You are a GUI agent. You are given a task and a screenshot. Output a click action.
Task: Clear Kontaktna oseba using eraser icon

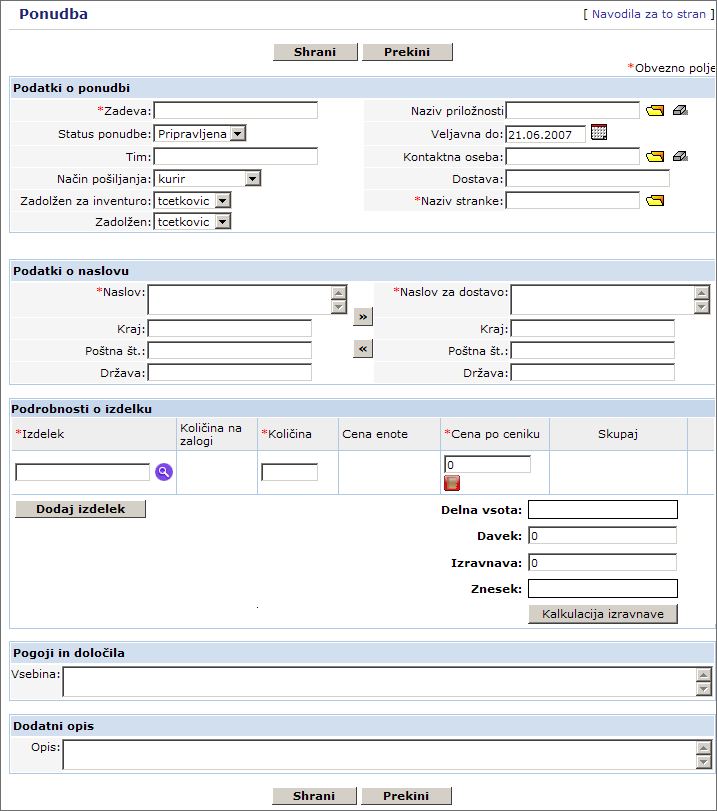point(681,156)
